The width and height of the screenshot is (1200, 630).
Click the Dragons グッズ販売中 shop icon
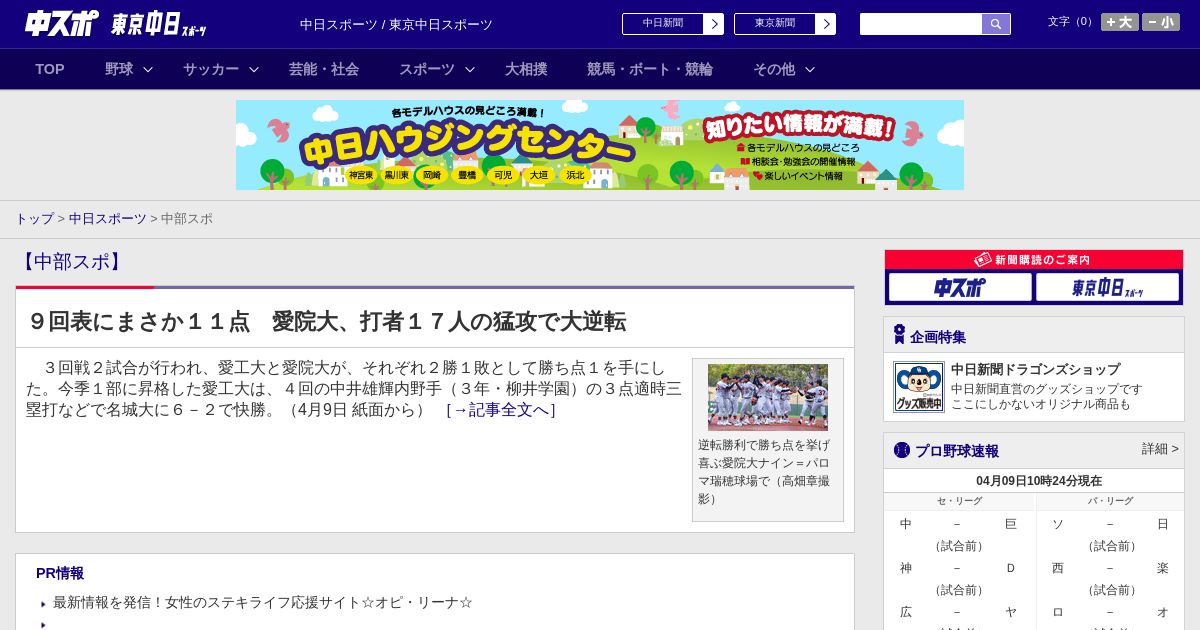point(919,387)
